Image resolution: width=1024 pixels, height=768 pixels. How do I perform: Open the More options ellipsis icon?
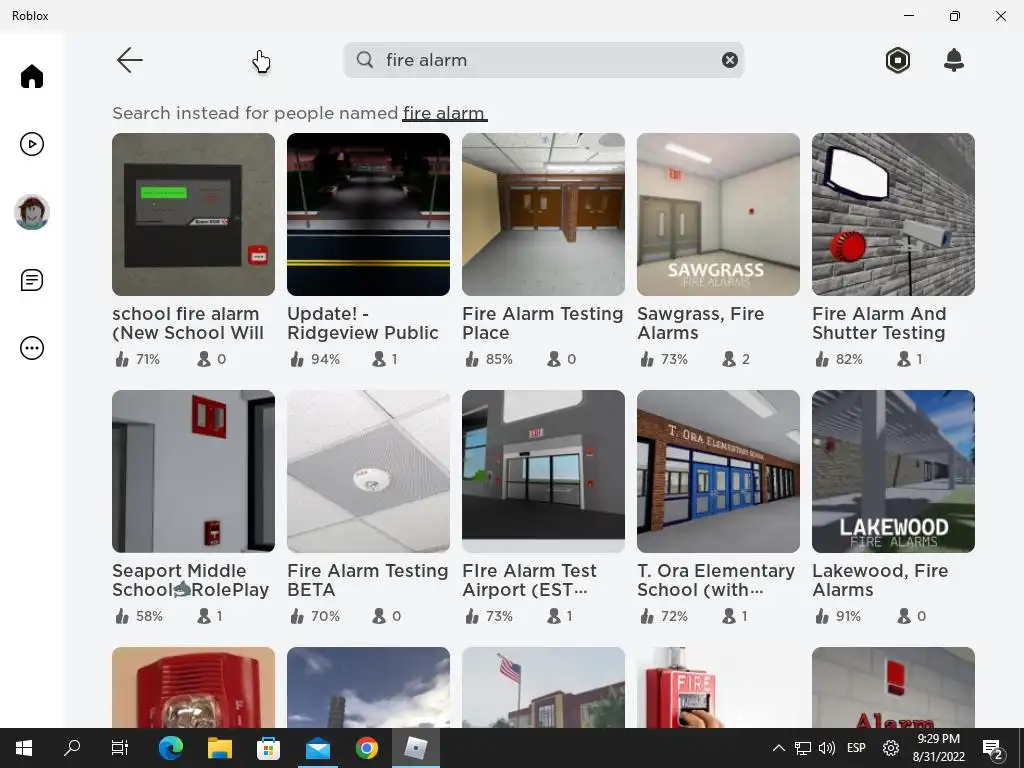pyautogui.click(x=32, y=348)
